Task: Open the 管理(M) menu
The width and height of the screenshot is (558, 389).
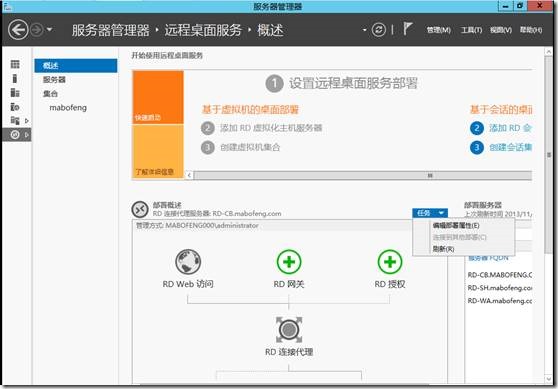Action: point(438,30)
